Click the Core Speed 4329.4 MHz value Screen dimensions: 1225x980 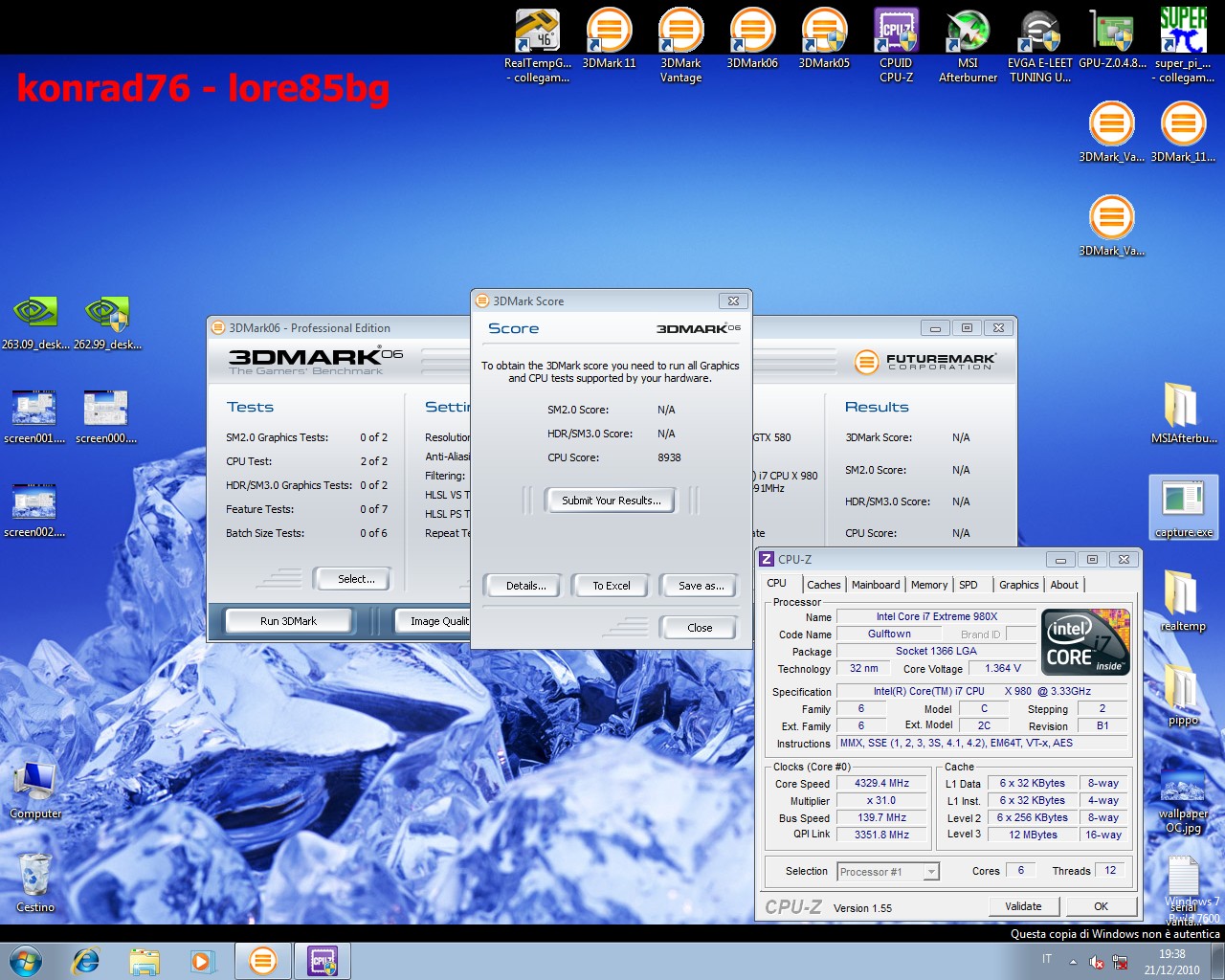[882, 784]
